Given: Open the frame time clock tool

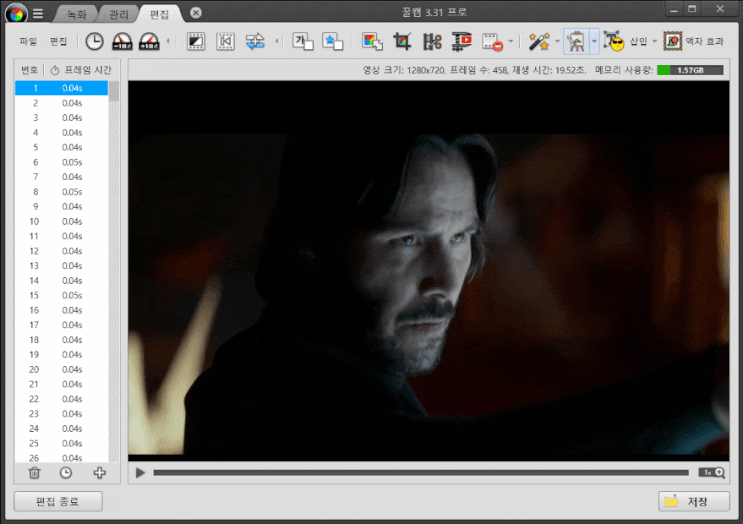Looking at the screenshot, I should (x=94, y=42).
